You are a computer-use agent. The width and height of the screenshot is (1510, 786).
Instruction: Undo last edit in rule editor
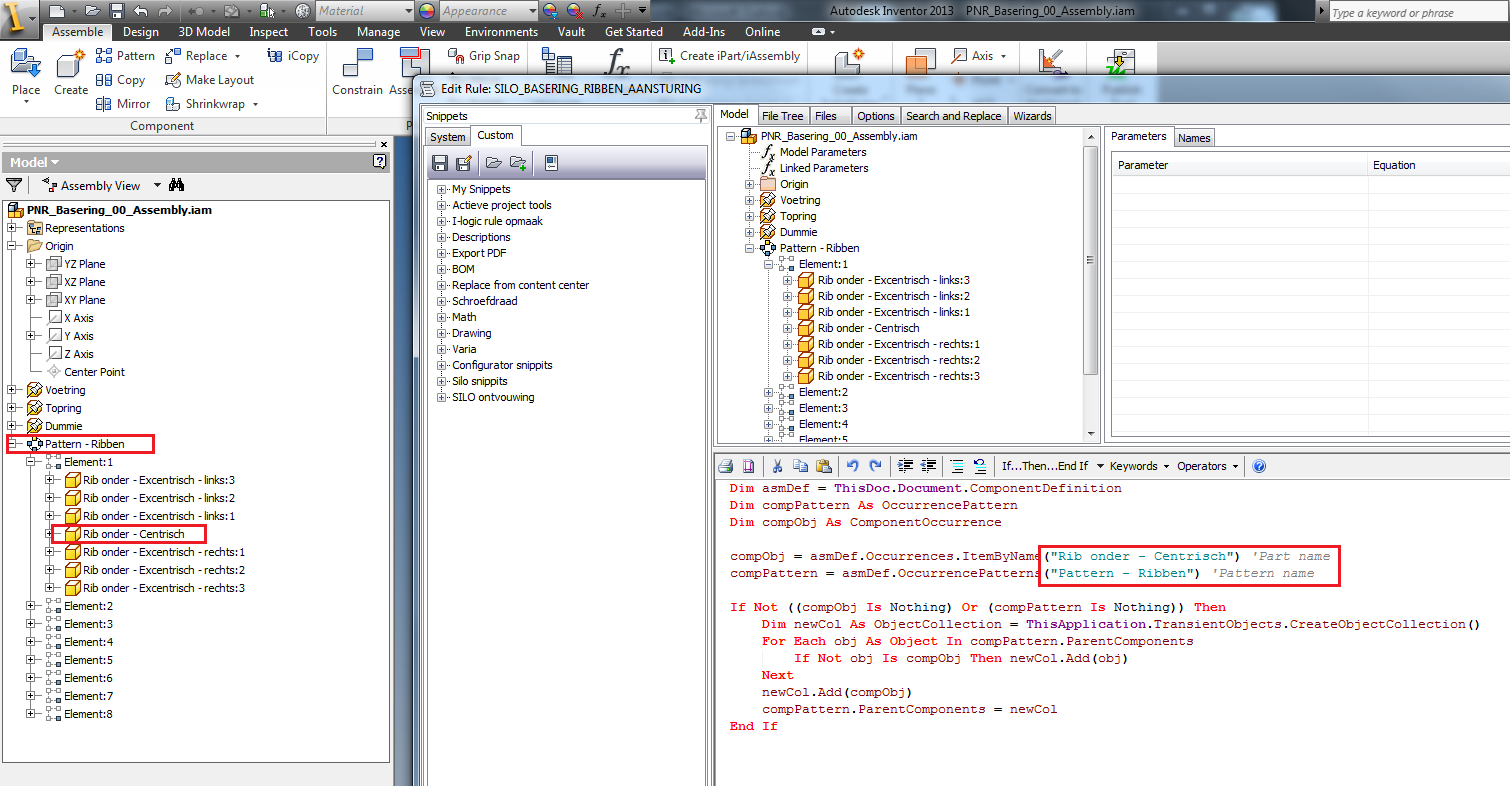click(x=855, y=465)
